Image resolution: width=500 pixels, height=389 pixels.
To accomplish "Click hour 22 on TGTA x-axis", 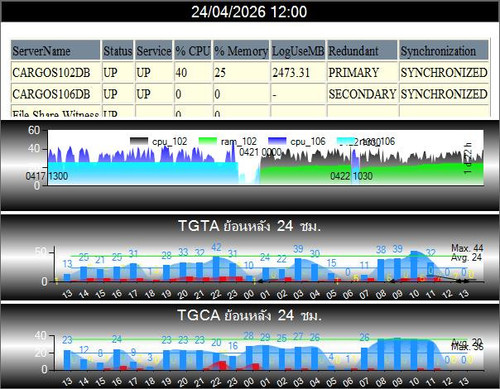I will pyautogui.click(x=216, y=294).
